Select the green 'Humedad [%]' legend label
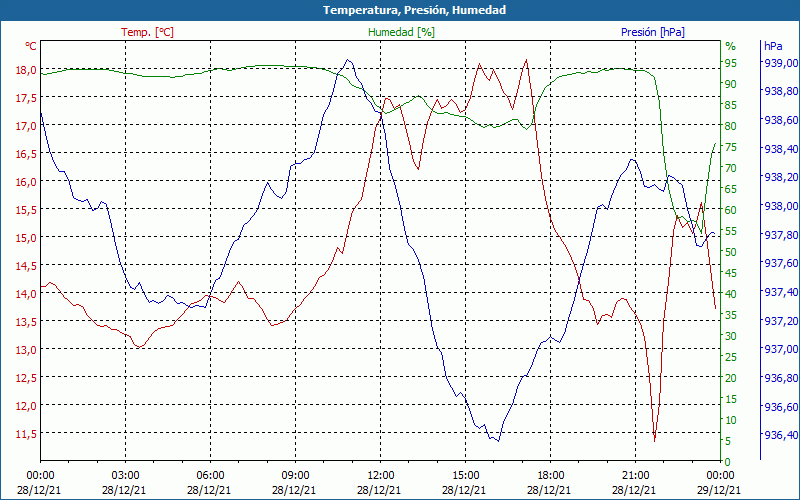This screenshot has width=800, height=500. (x=402, y=32)
